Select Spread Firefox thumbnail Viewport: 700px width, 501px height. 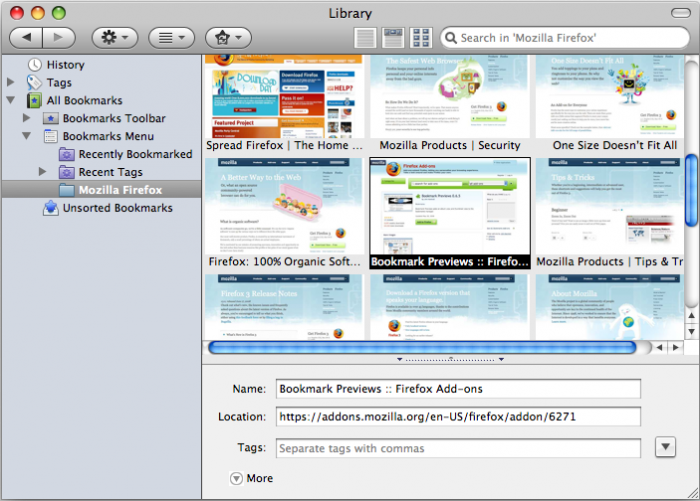(x=283, y=96)
